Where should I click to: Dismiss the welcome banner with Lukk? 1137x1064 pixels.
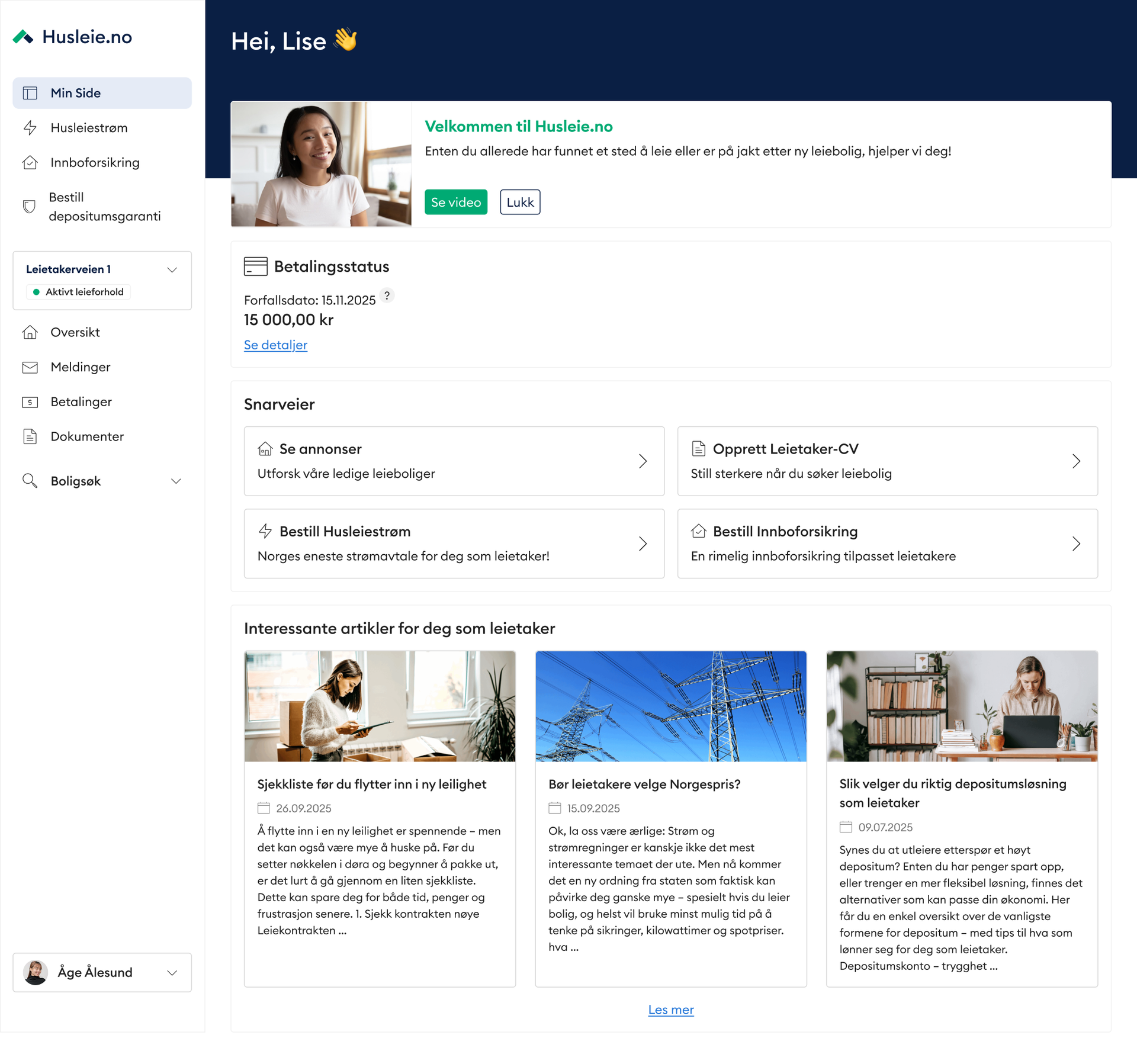click(519, 202)
